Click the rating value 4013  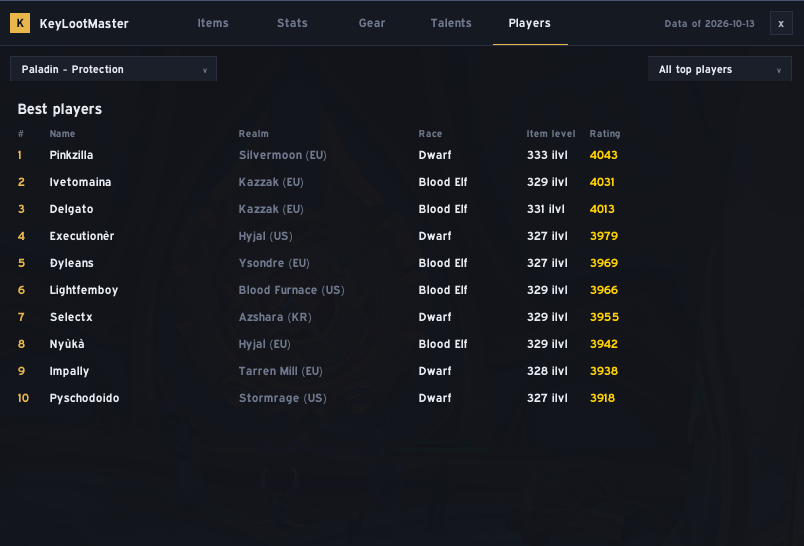(602, 209)
